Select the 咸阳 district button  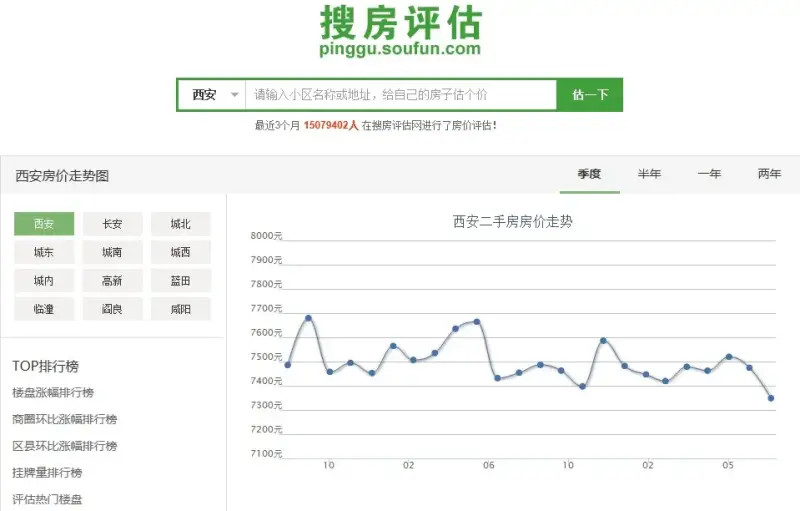(181, 309)
